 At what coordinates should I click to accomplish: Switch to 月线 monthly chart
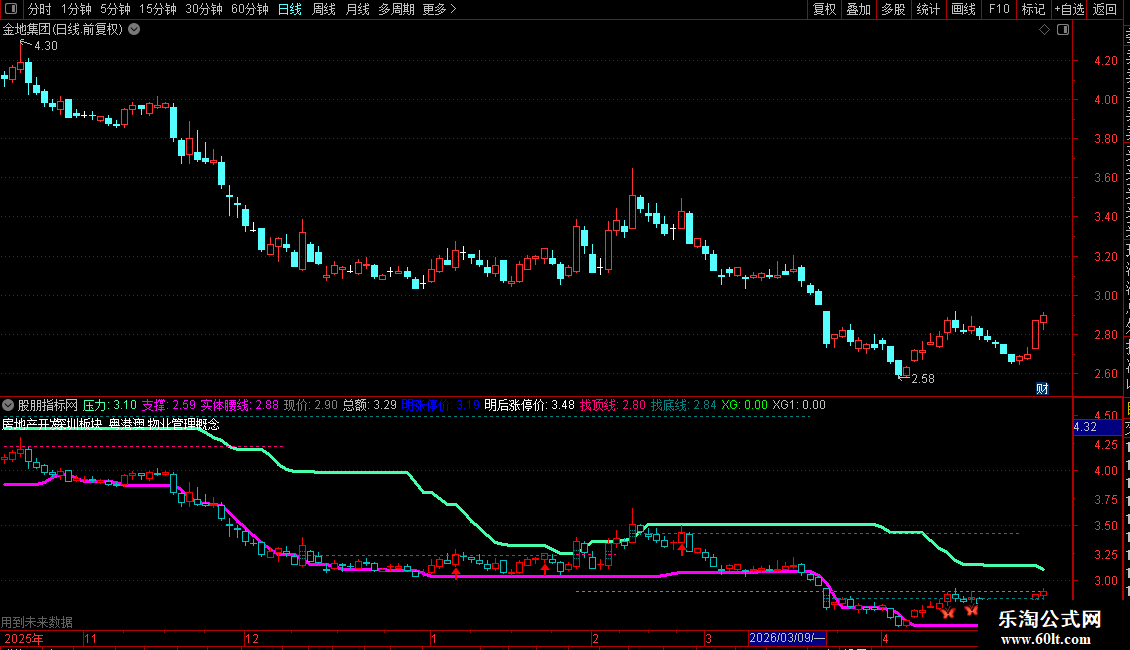click(357, 9)
